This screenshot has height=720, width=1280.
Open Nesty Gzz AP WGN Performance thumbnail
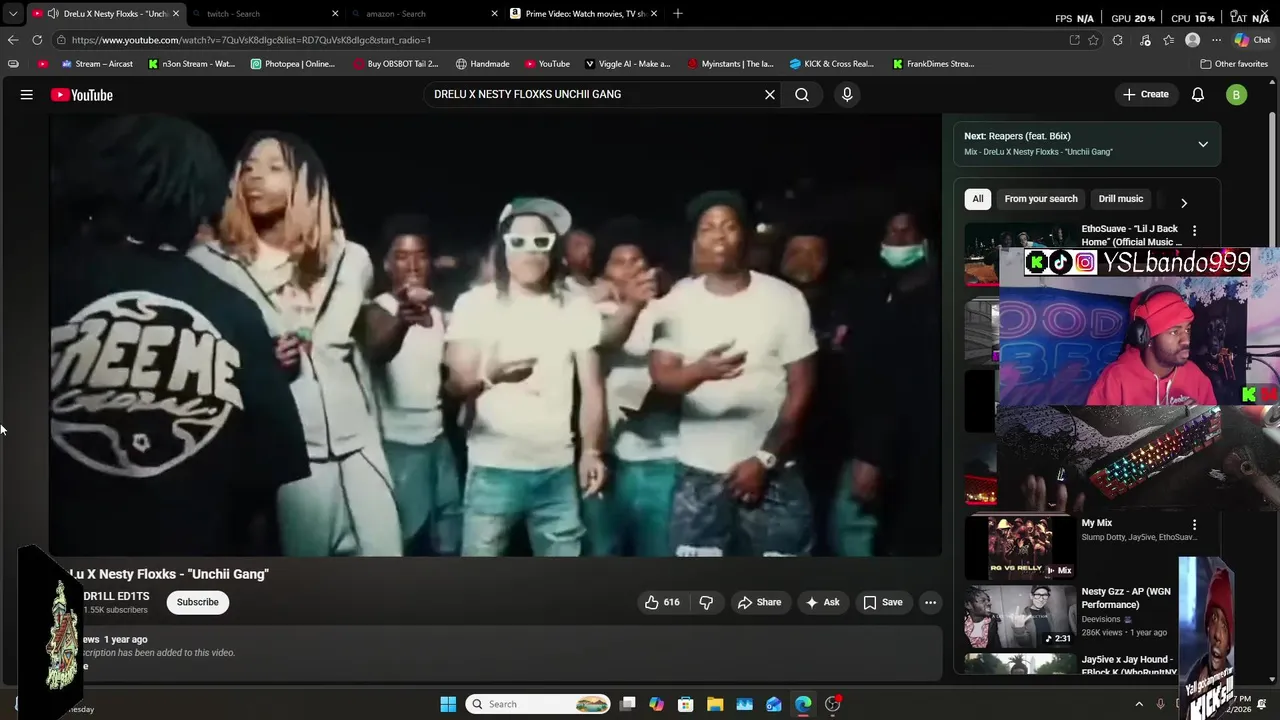tap(1020, 616)
